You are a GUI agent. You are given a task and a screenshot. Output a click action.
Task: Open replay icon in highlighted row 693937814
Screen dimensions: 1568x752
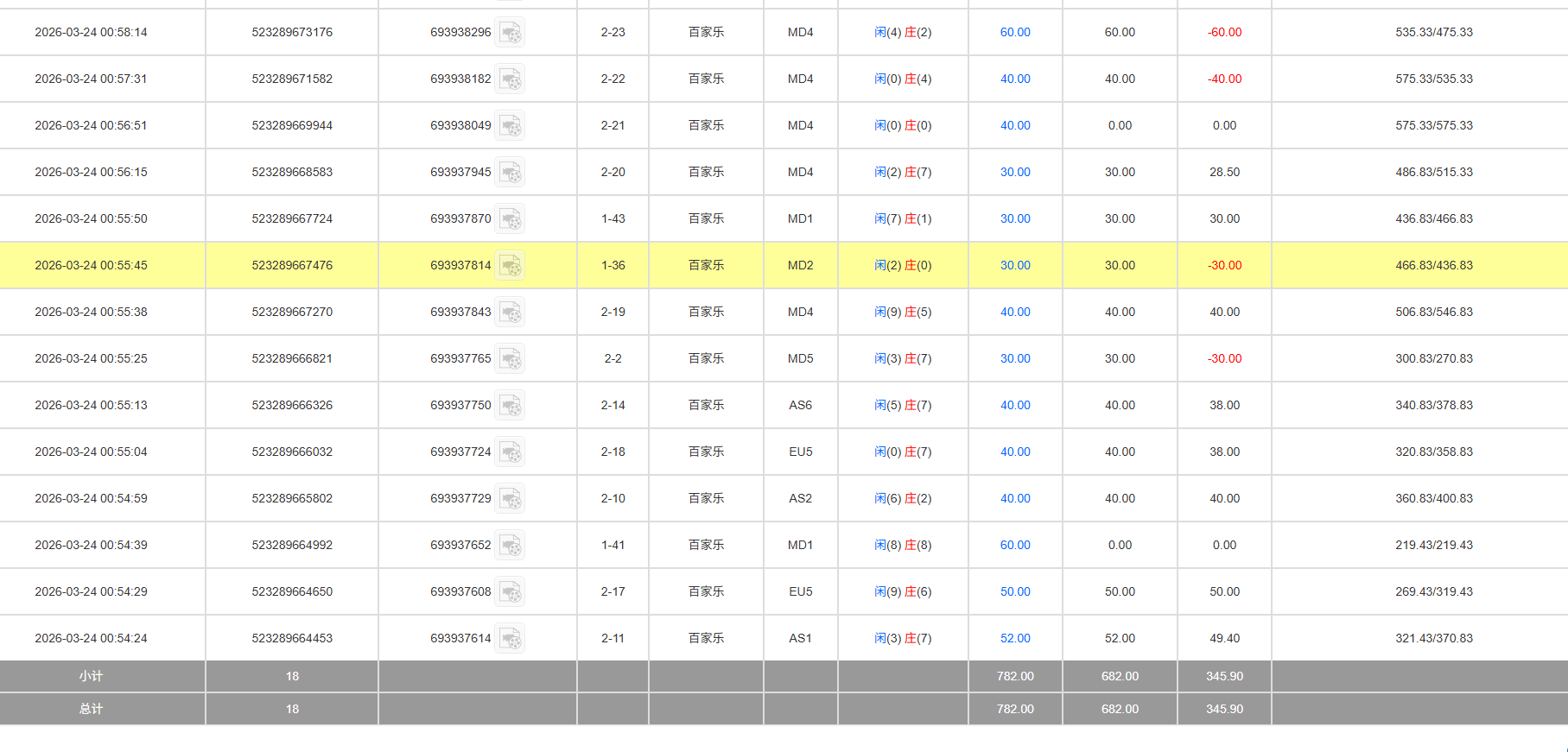(510, 266)
